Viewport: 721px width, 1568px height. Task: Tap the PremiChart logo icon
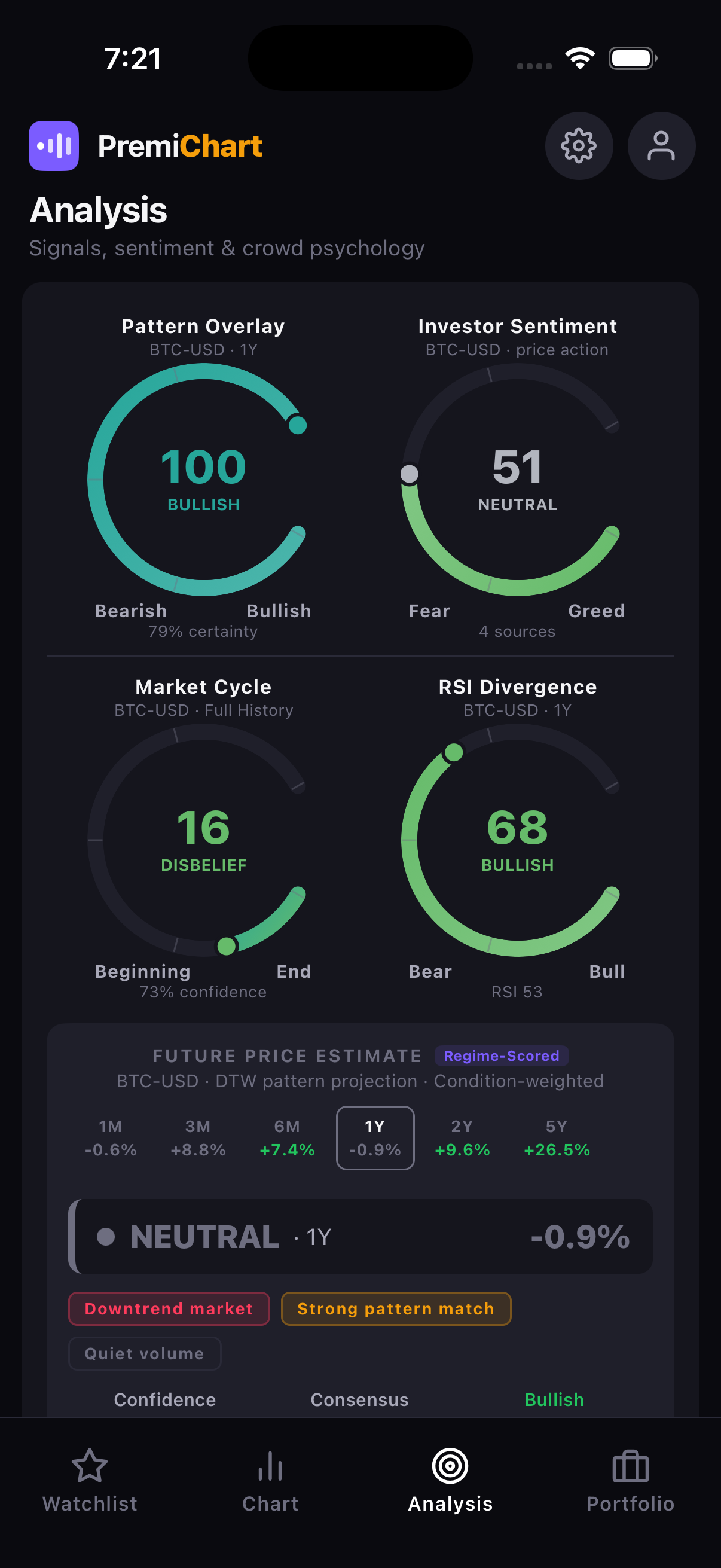tap(54, 146)
